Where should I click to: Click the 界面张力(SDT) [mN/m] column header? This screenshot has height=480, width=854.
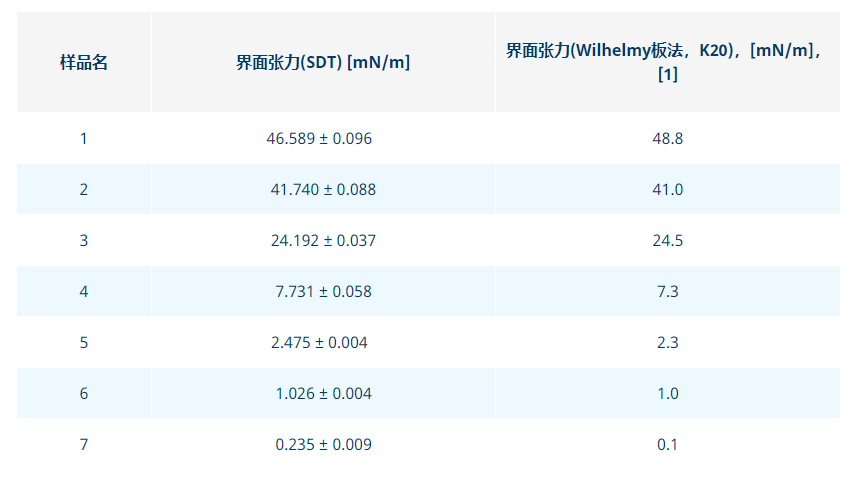coord(323,62)
